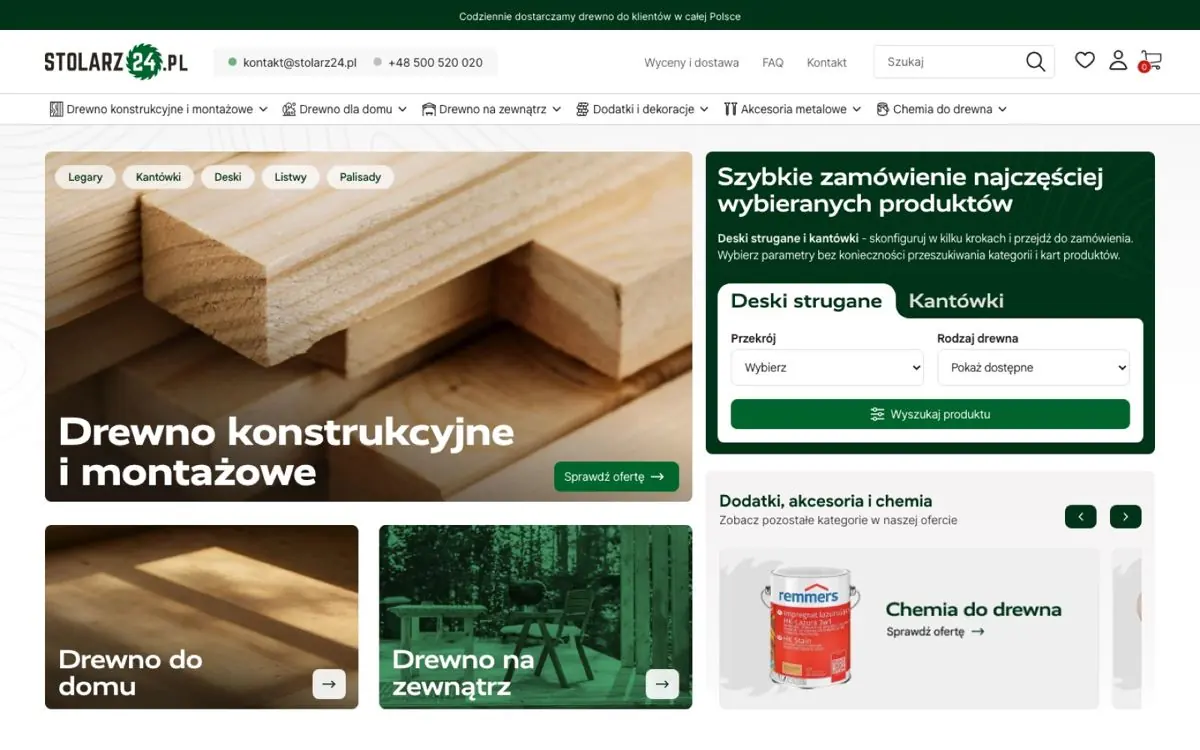This screenshot has height=750, width=1200.
Task: Select the Palisady tag chip
Action: pyautogui.click(x=360, y=177)
